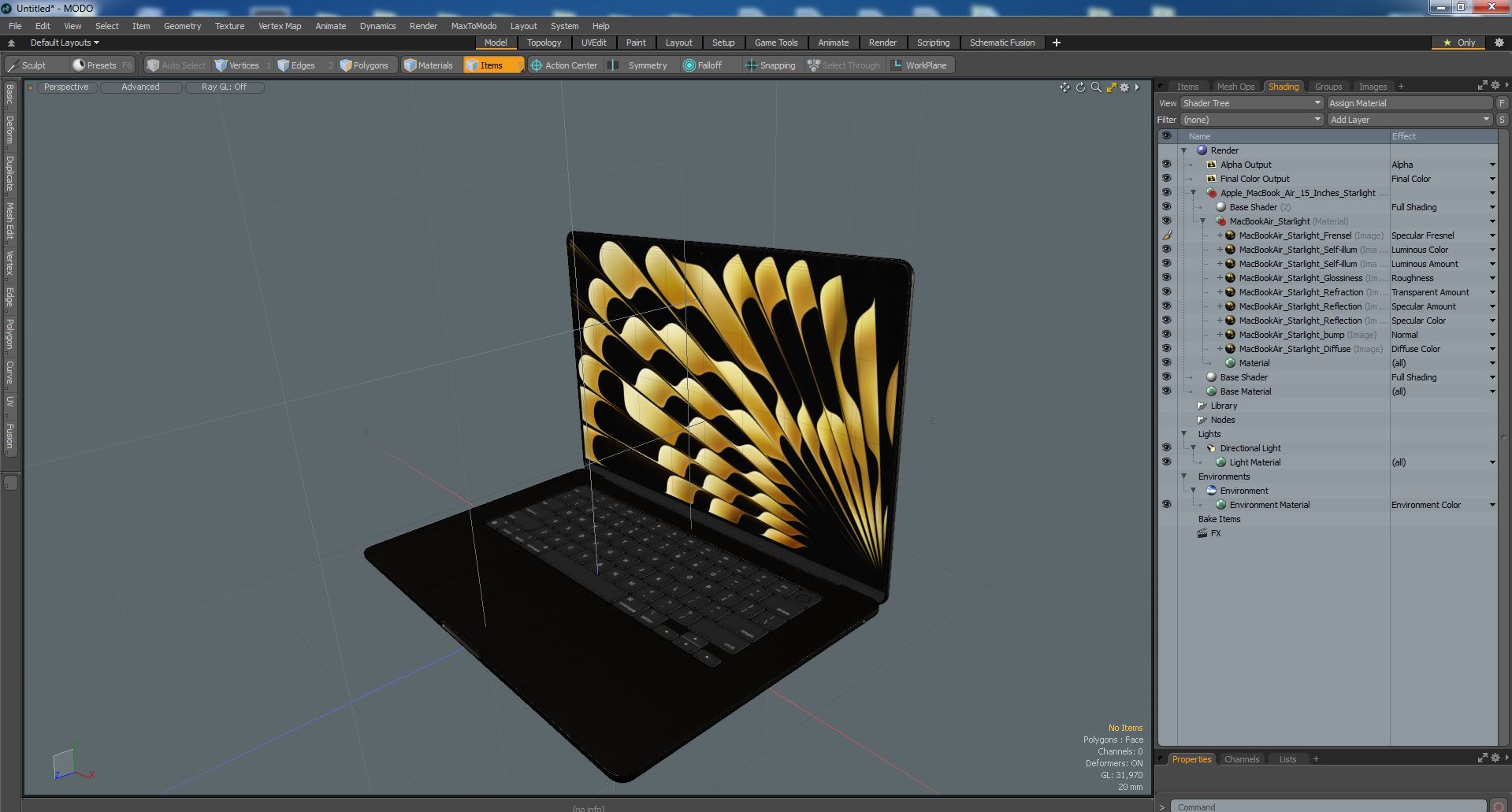
Task: Toggle visibility of Directional Light
Action: point(1166,448)
